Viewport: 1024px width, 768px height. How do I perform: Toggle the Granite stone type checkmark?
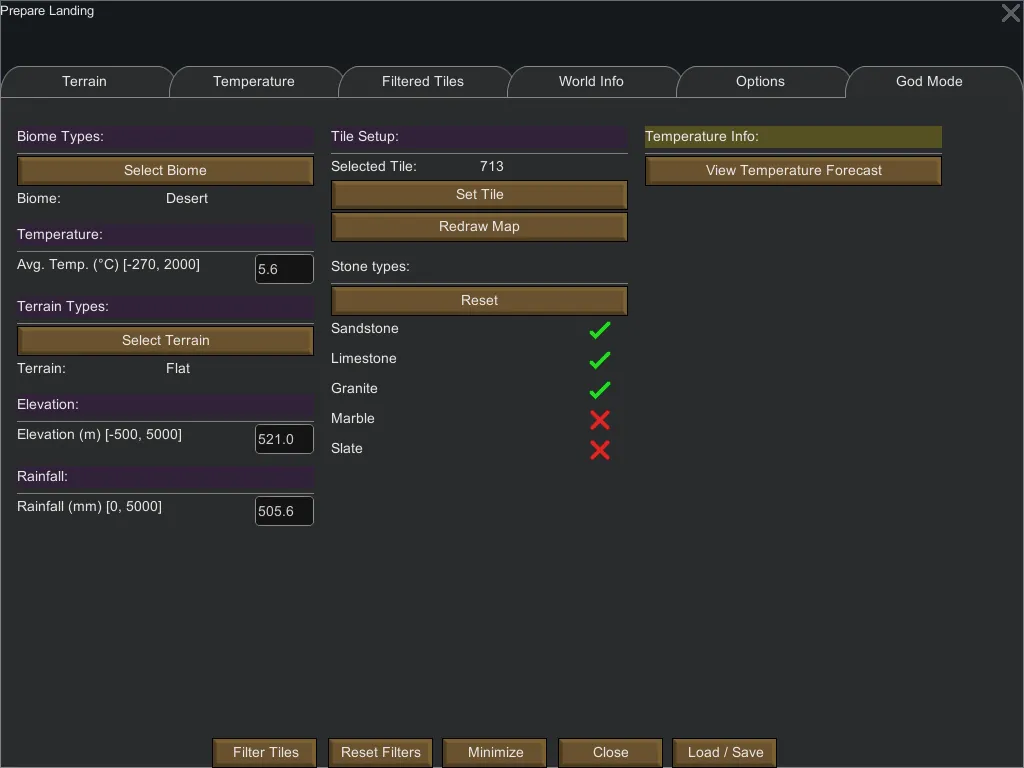[600, 390]
